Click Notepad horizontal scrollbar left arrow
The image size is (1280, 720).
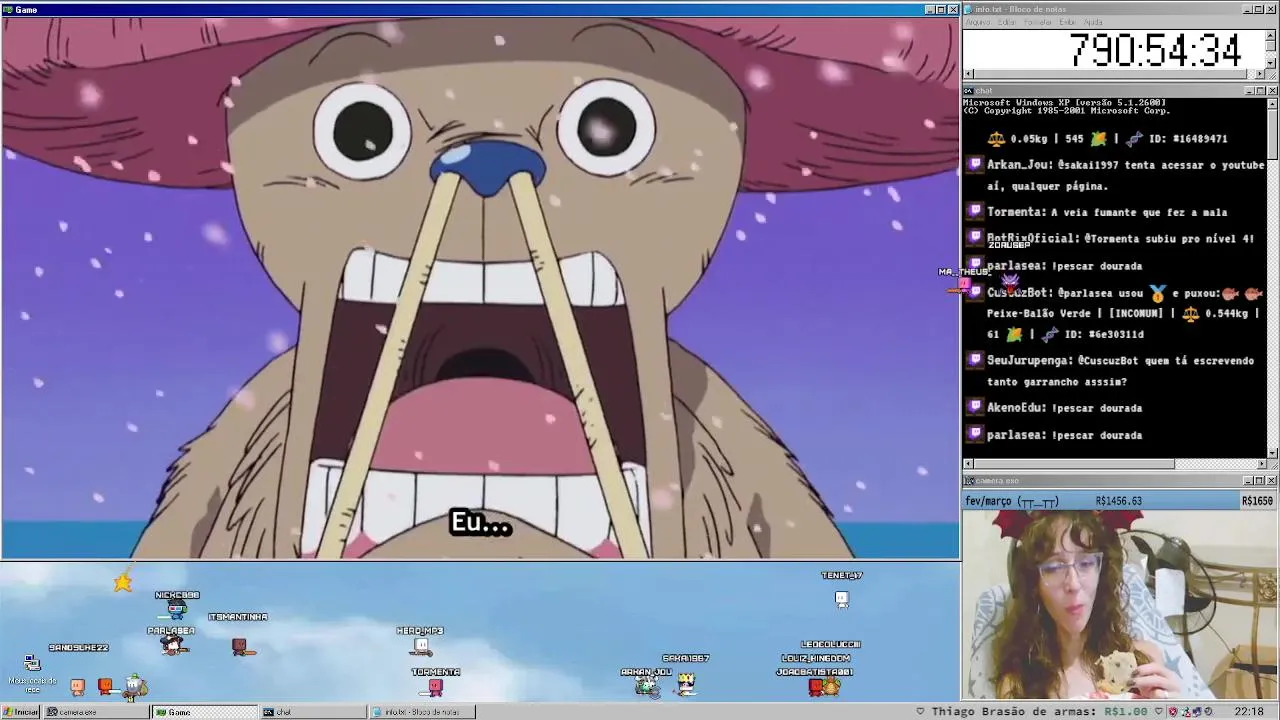click(968, 74)
